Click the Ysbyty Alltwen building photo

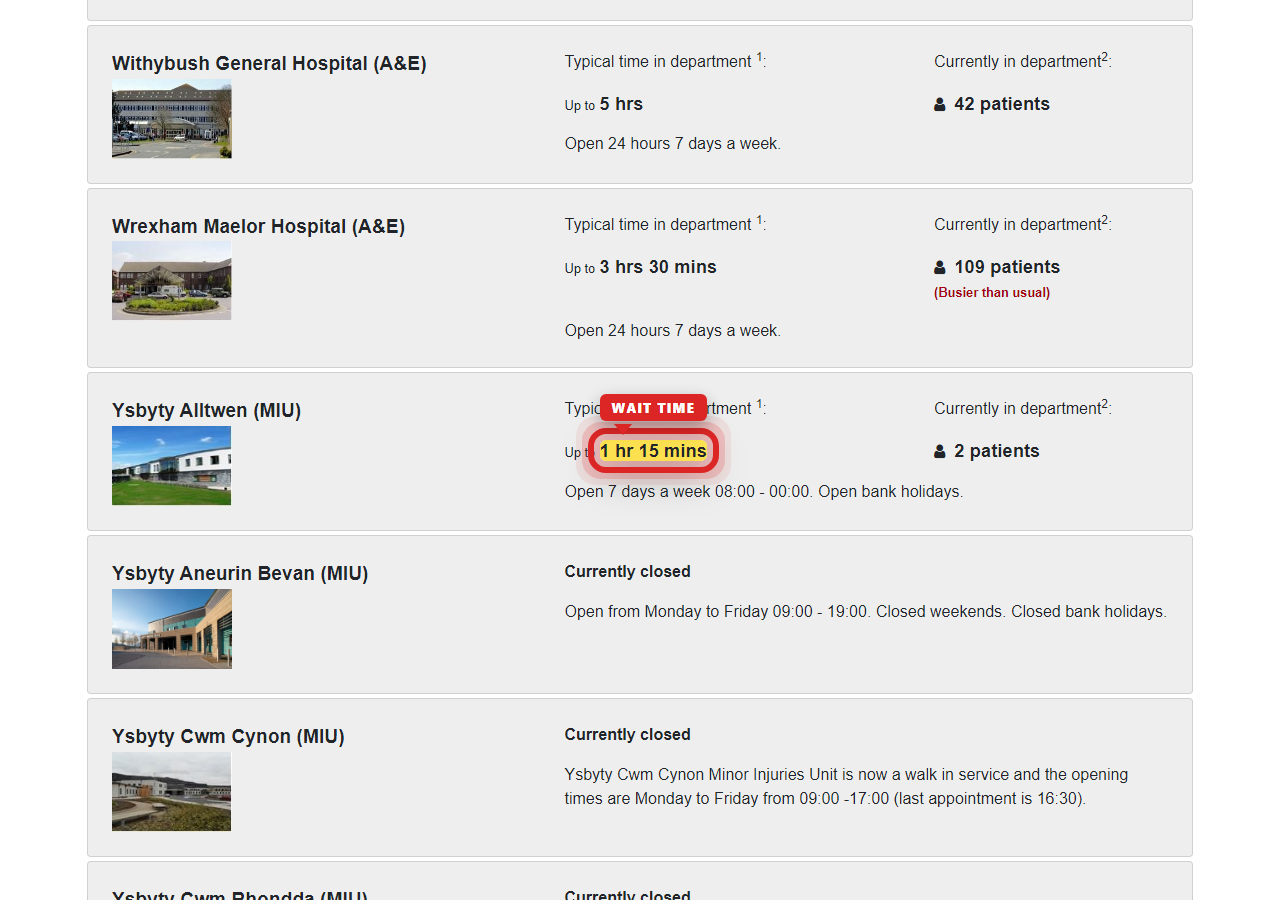click(171, 466)
